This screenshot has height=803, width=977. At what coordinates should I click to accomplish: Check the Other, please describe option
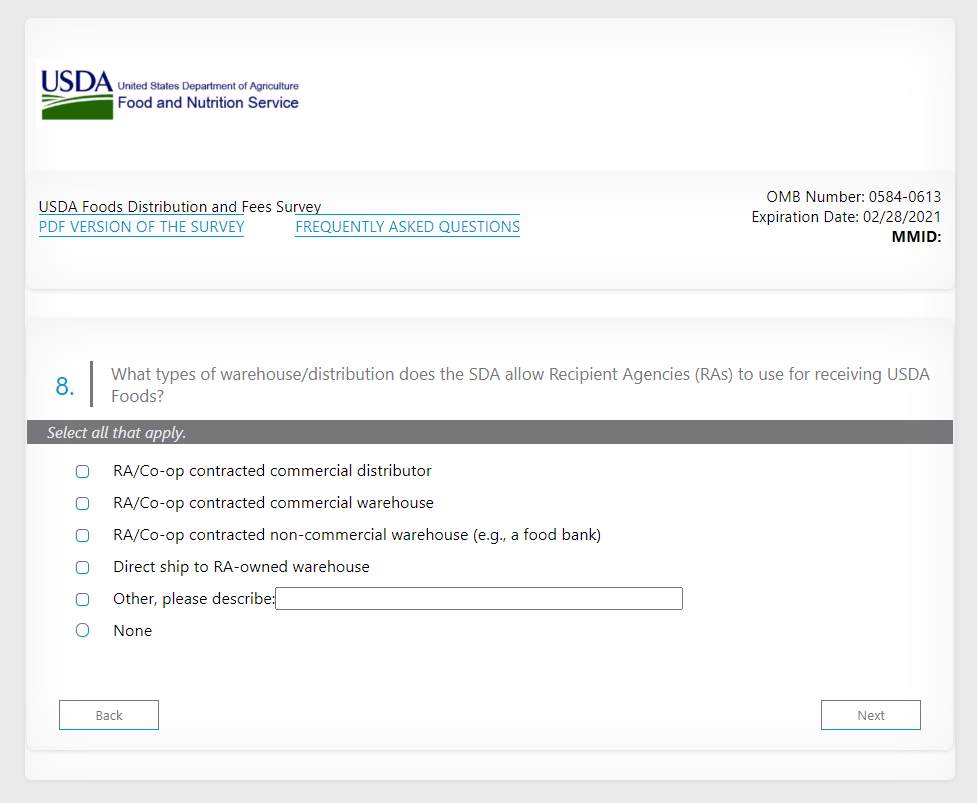point(82,599)
